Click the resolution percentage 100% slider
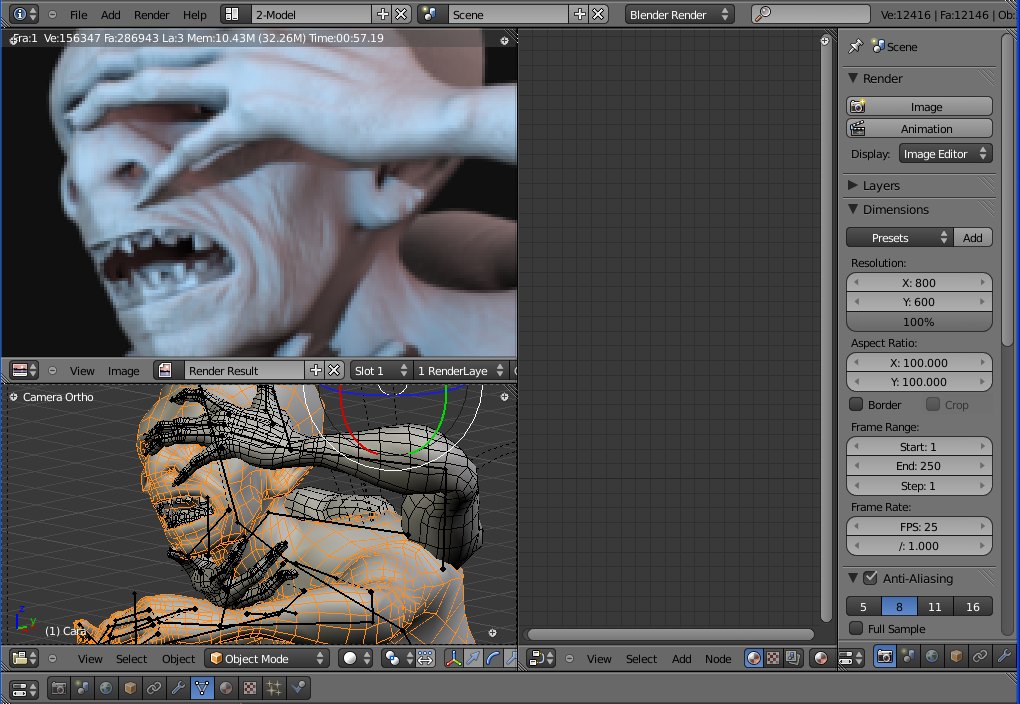This screenshot has height=704, width=1020. (919, 322)
